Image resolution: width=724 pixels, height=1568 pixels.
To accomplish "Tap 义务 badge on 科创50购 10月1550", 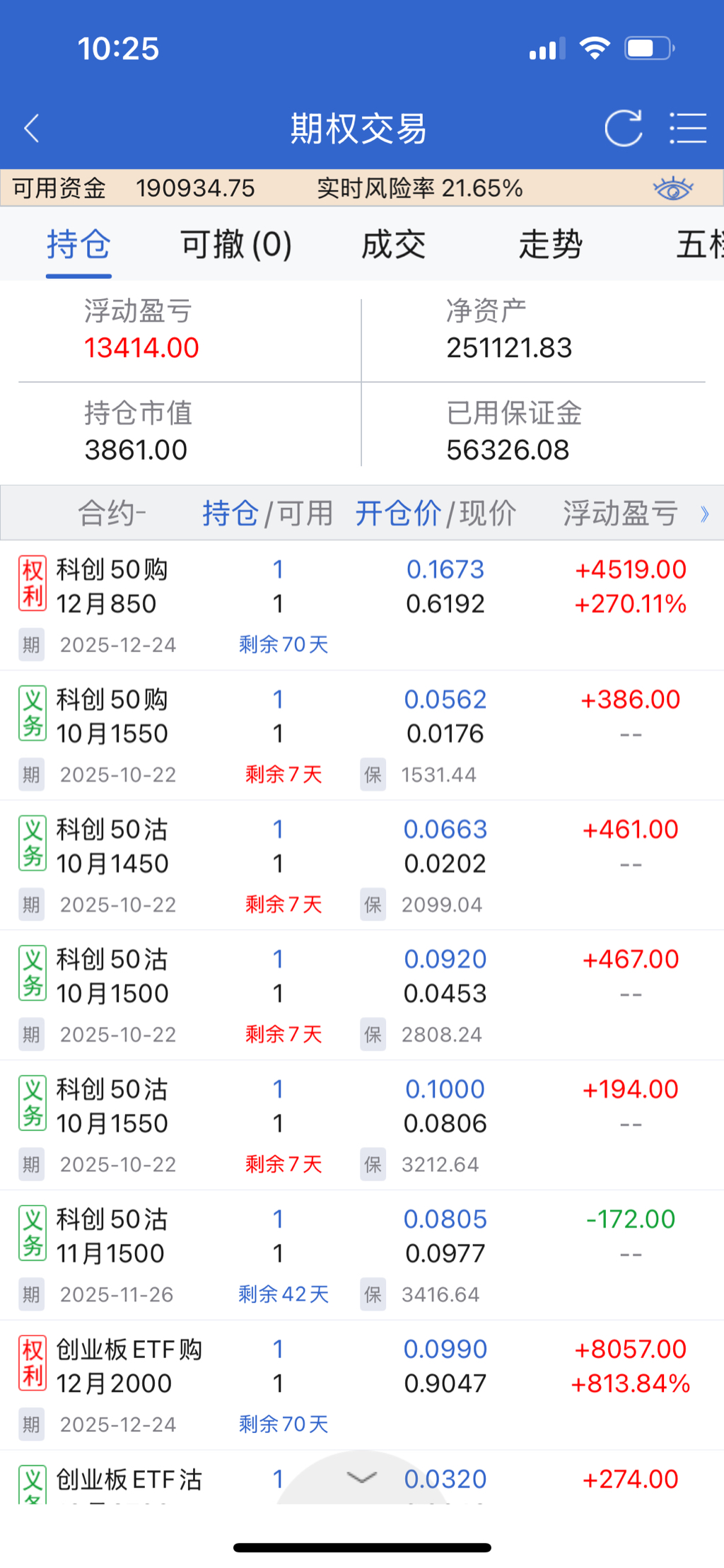I will pos(33,714).
